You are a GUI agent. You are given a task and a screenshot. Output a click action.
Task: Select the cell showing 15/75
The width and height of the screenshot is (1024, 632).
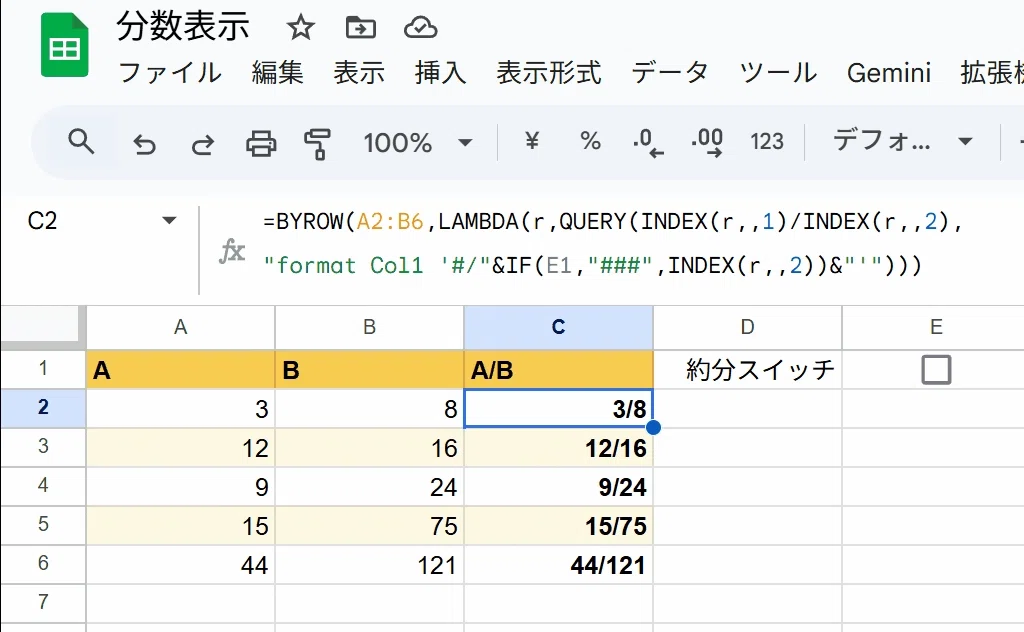pos(558,526)
